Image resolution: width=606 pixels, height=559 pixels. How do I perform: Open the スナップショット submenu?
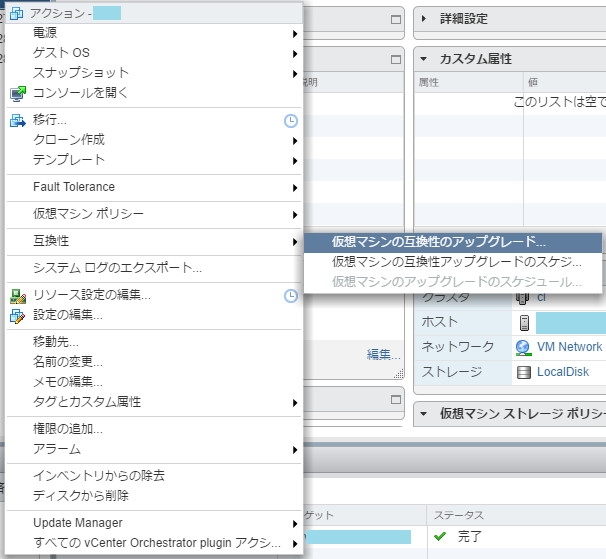tap(154, 73)
